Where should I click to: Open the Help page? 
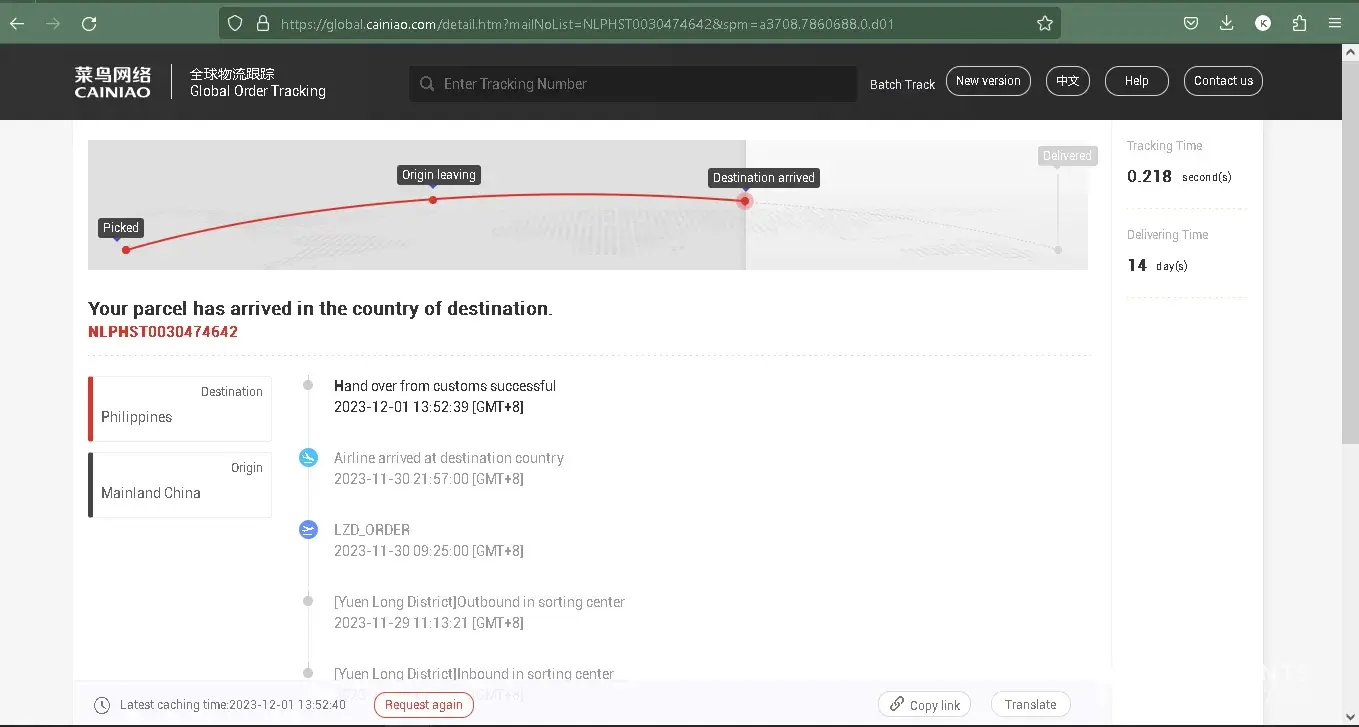tap(1137, 81)
